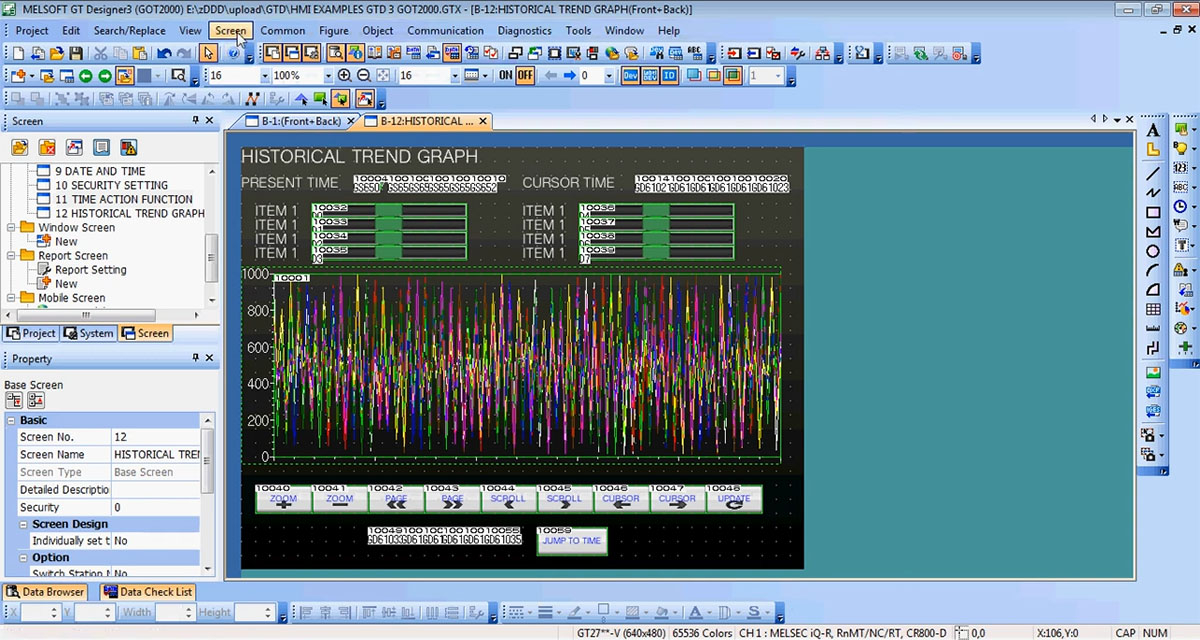Switch to the System panel tab
The height and width of the screenshot is (640, 1200).
coord(89,333)
